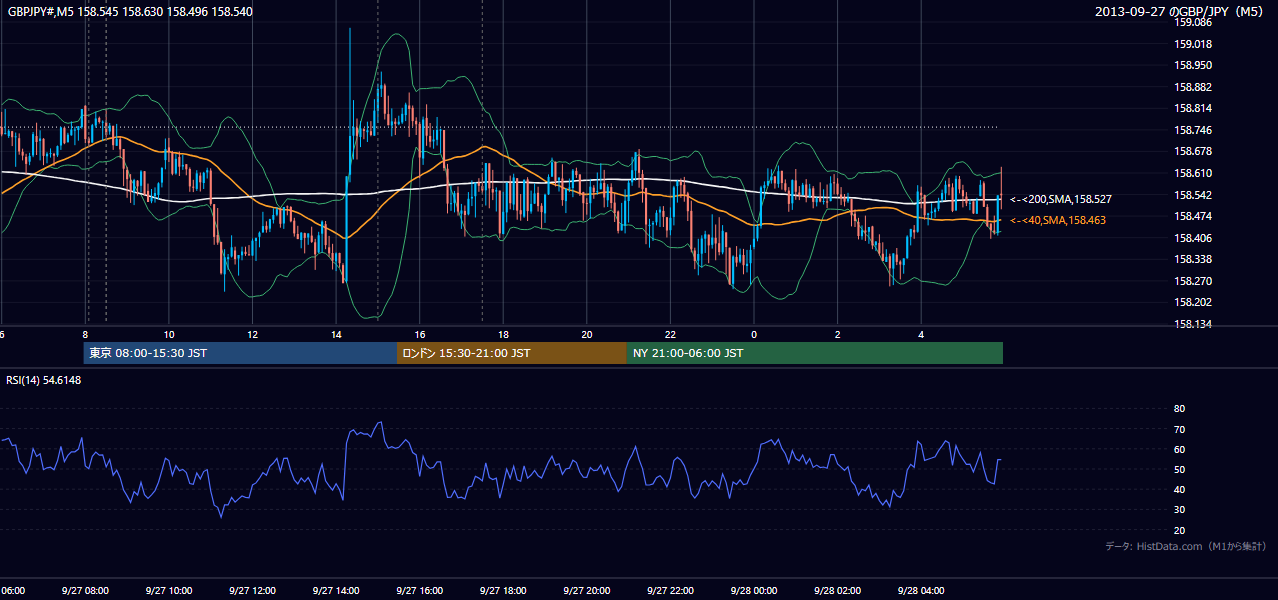Click the RSI 80 level label
This screenshot has width=1278, height=600.
pos(1179,409)
